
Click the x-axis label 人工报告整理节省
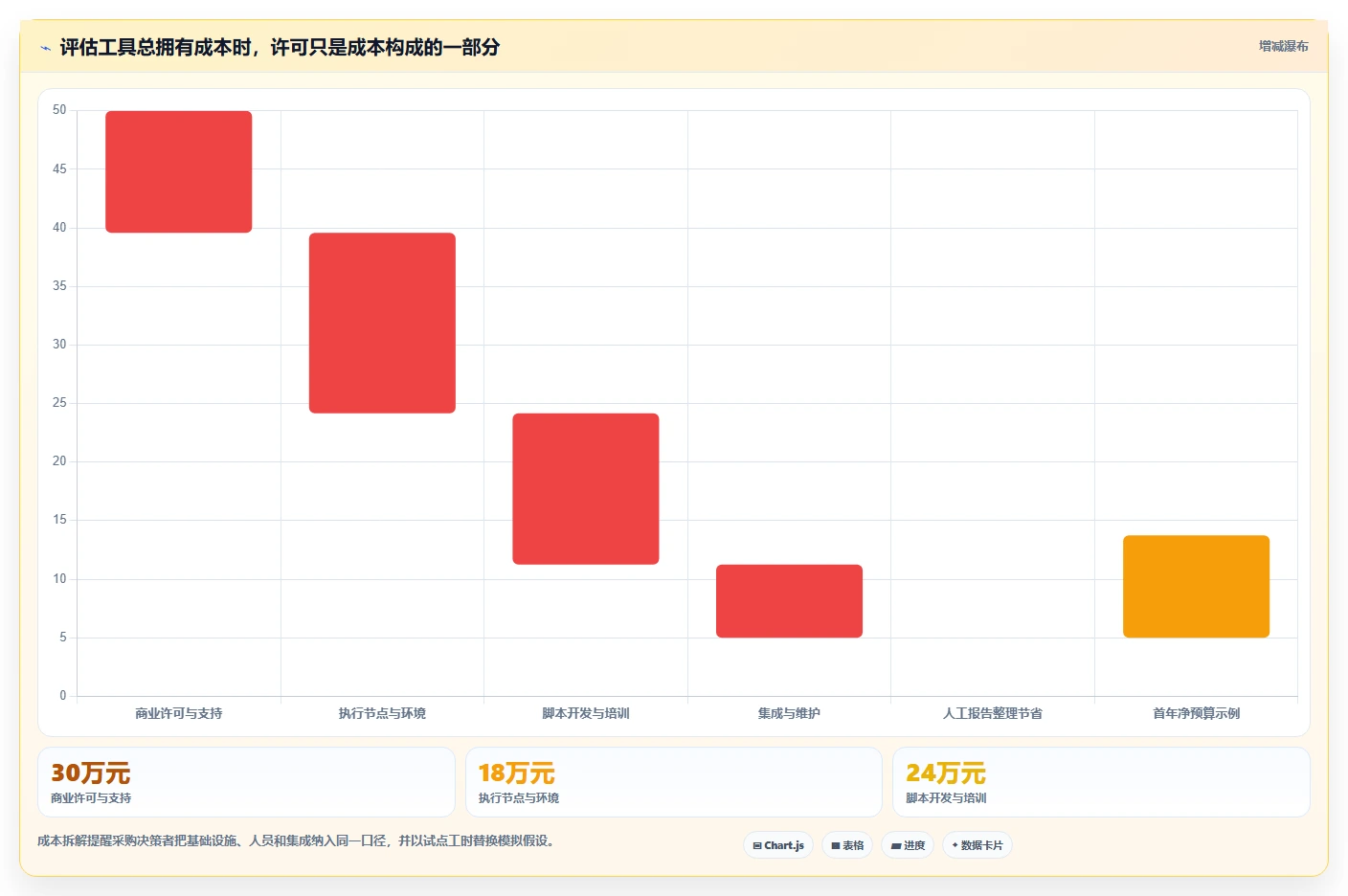pos(993,713)
